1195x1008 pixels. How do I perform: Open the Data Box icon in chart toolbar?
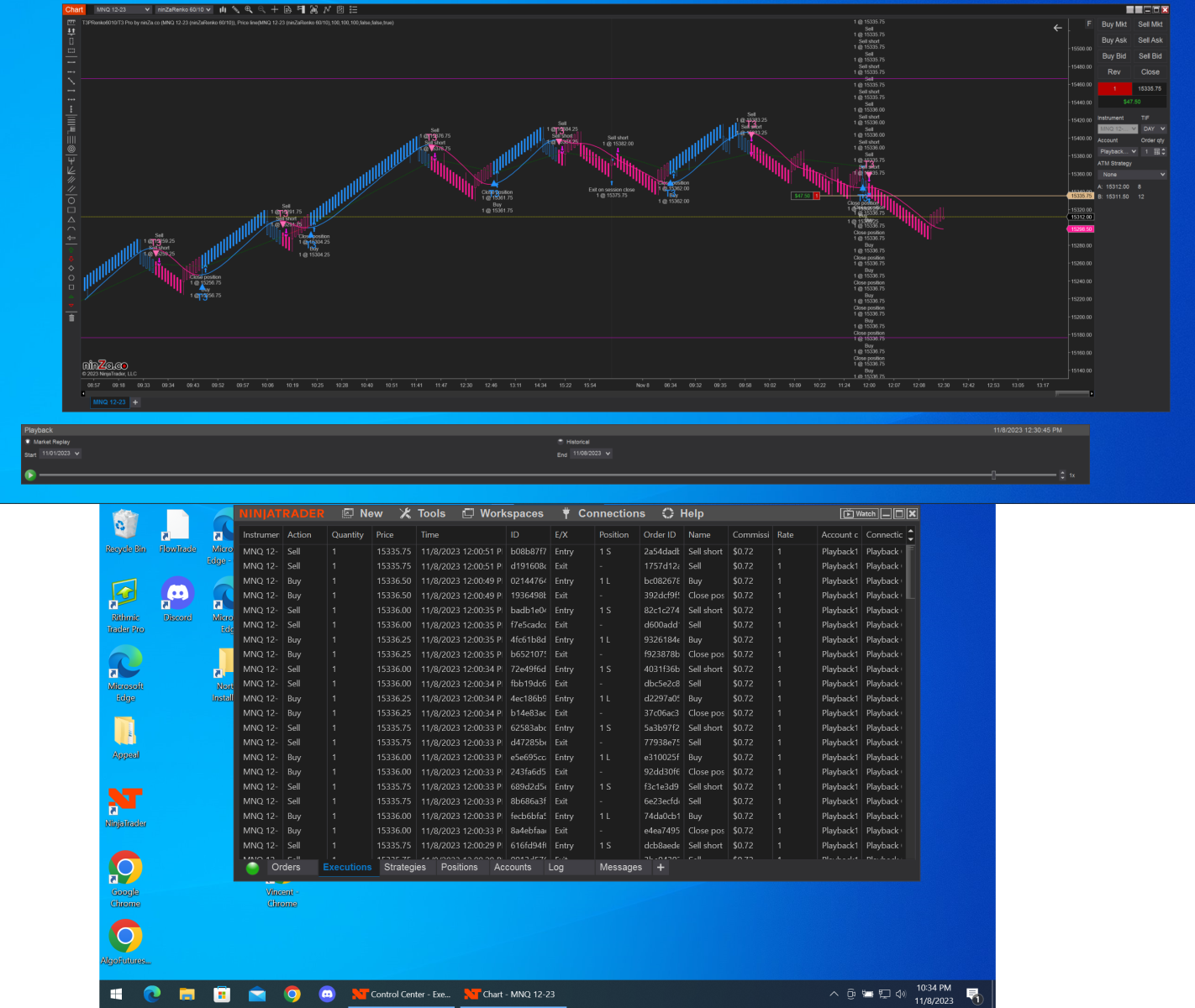pos(287,10)
